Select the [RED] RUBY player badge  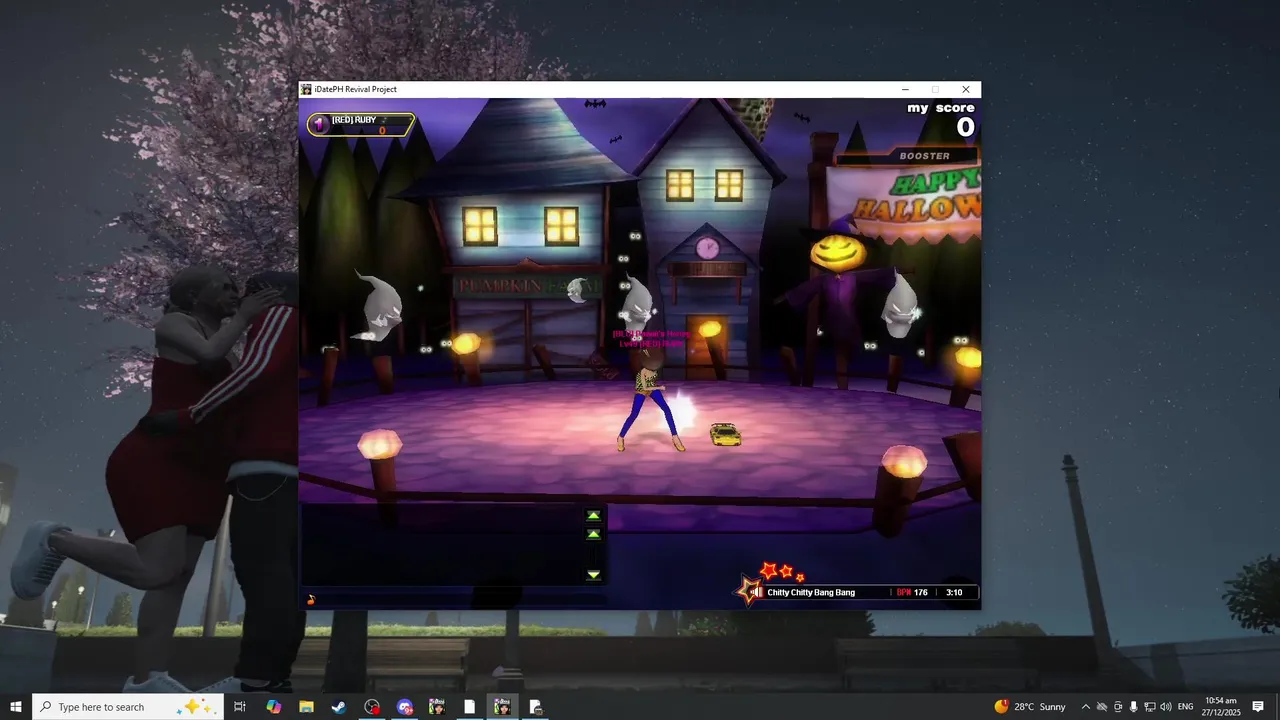coord(361,124)
